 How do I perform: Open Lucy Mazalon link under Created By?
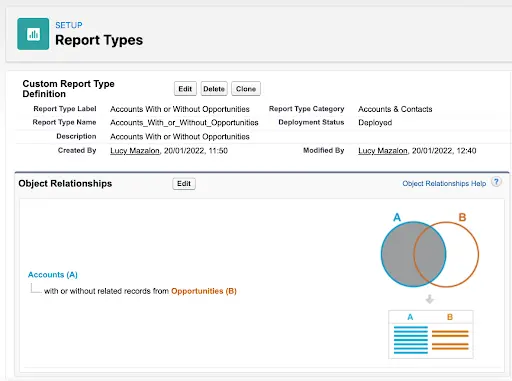pyautogui.click(x=135, y=151)
